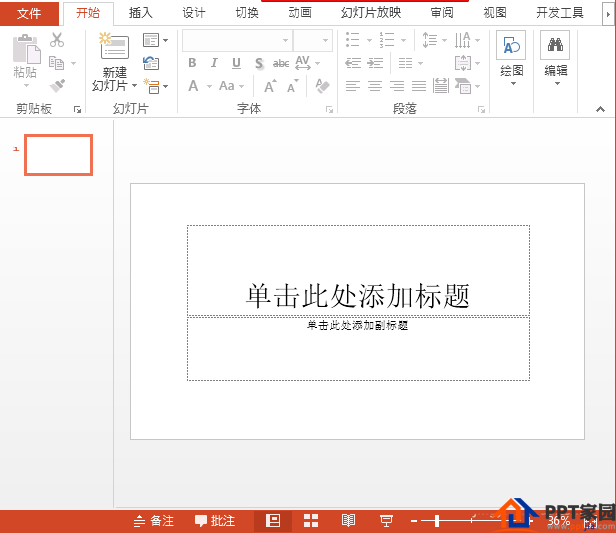This screenshot has width=616, height=533.
Task: Toggle text Shadow effect
Action: [258, 63]
